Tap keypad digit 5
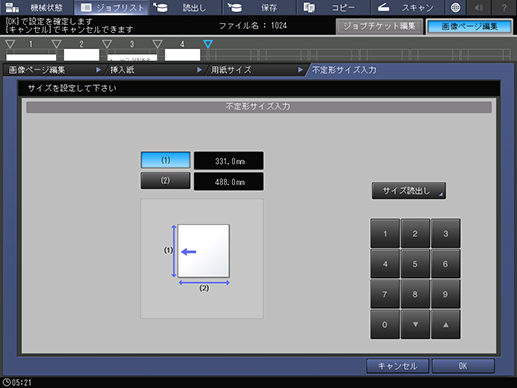This screenshot has height=388, width=517. (x=415, y=264)
